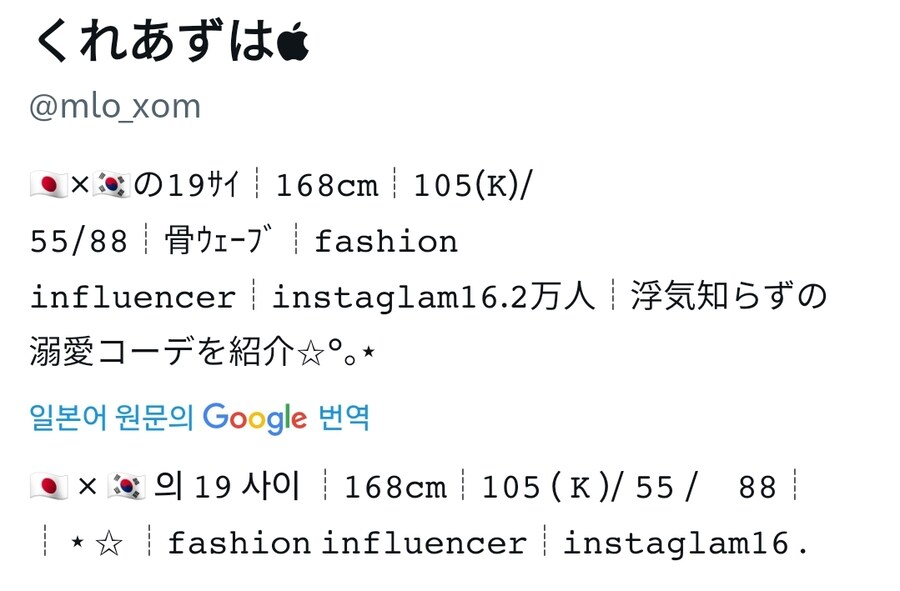Click 'fashion influencer' in translated bio
Screen dimensions: 900x591
coord(347,543)
